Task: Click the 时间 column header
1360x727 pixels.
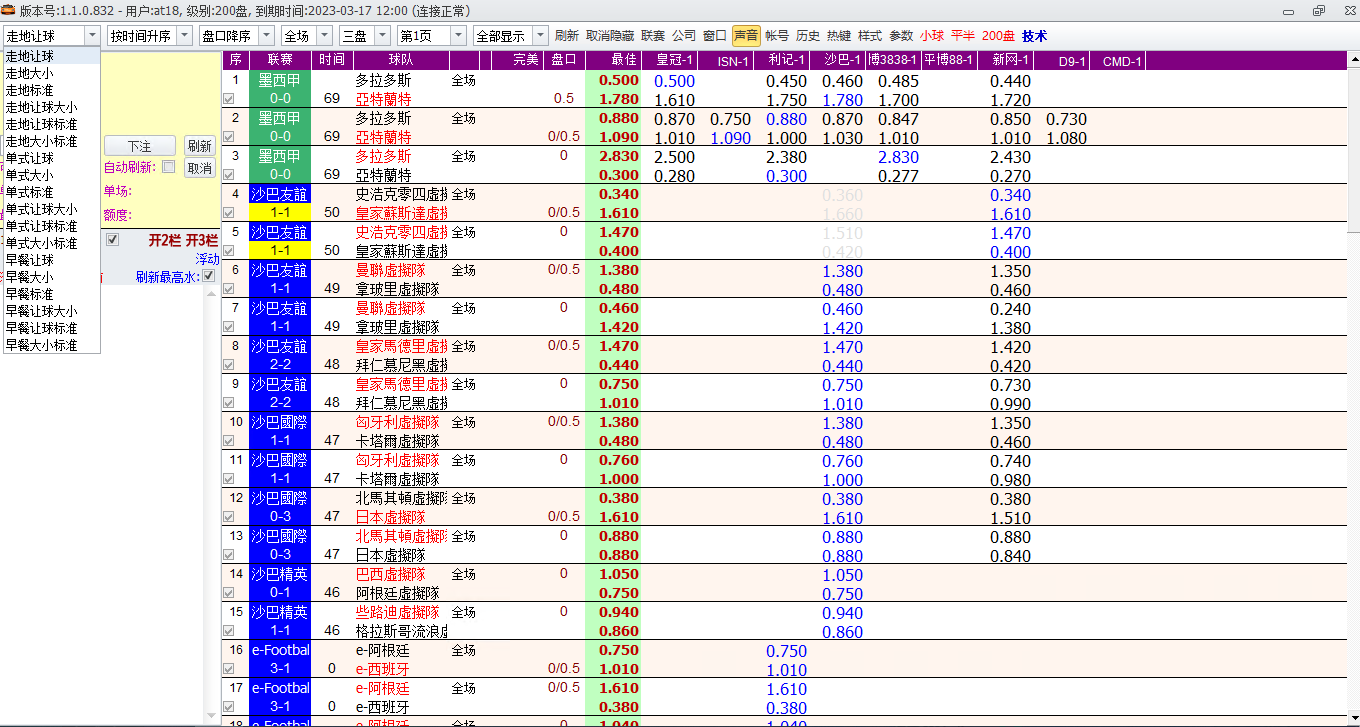Action: [332, 60]
